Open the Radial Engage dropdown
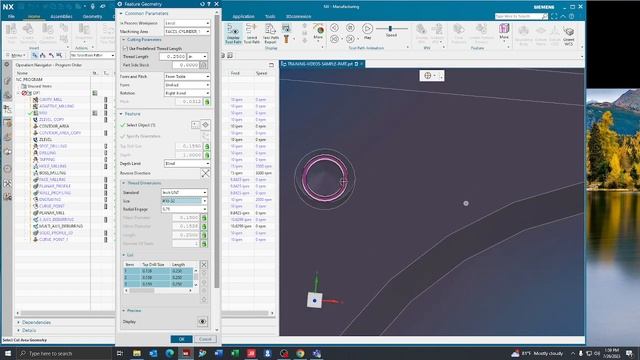 [x=184, y=209]
